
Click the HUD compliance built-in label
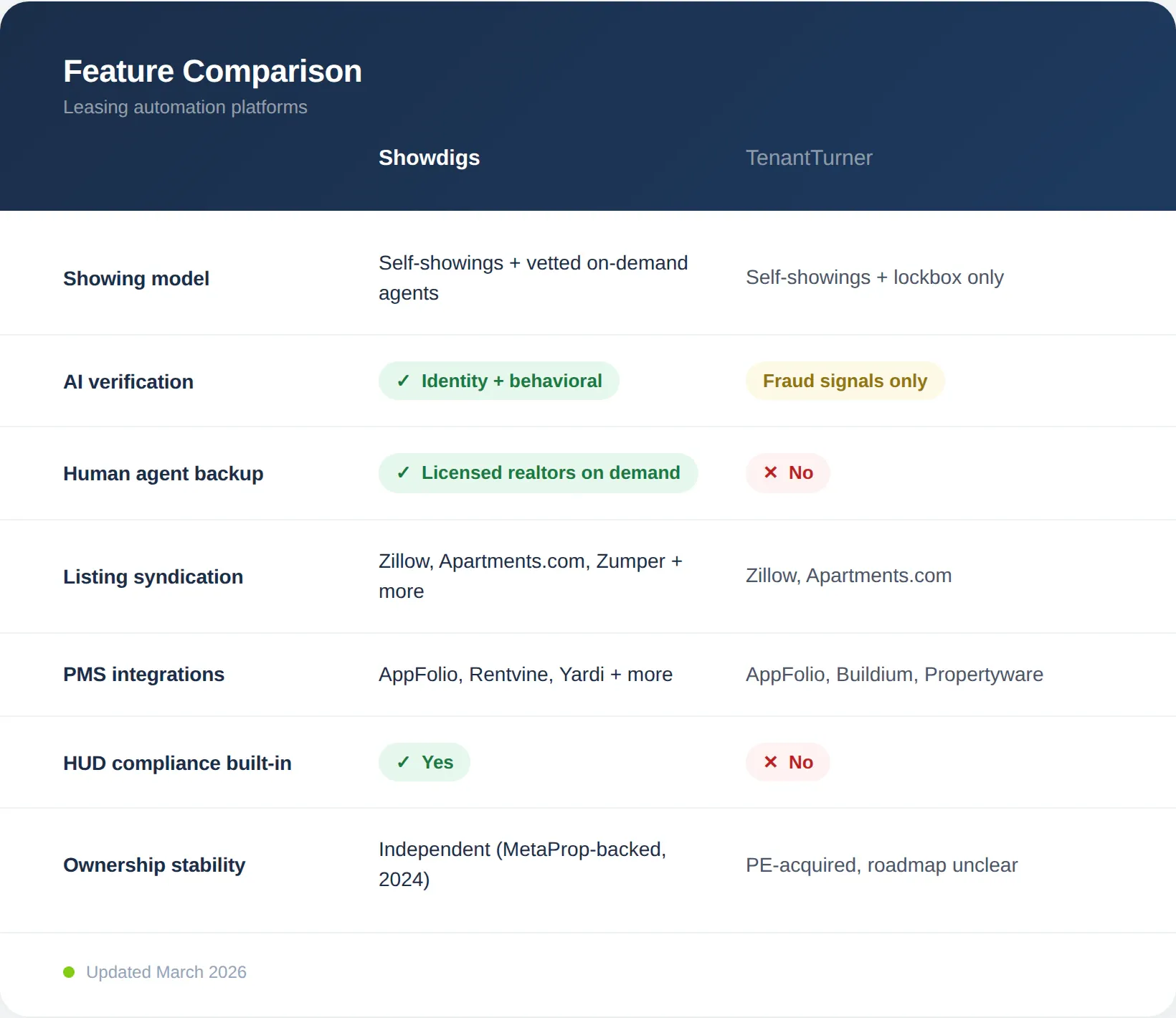click(177, 763)
